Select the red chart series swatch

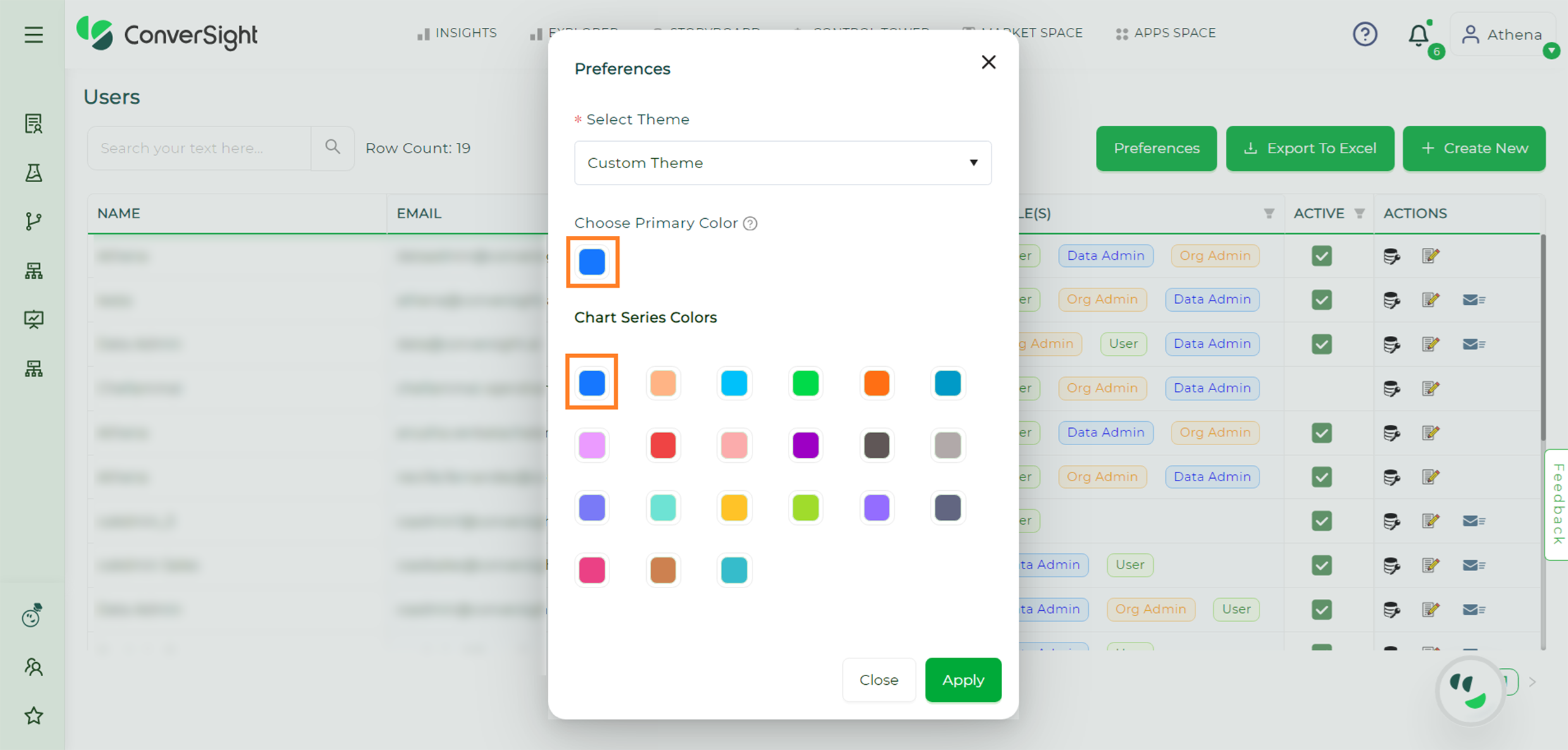663,445
